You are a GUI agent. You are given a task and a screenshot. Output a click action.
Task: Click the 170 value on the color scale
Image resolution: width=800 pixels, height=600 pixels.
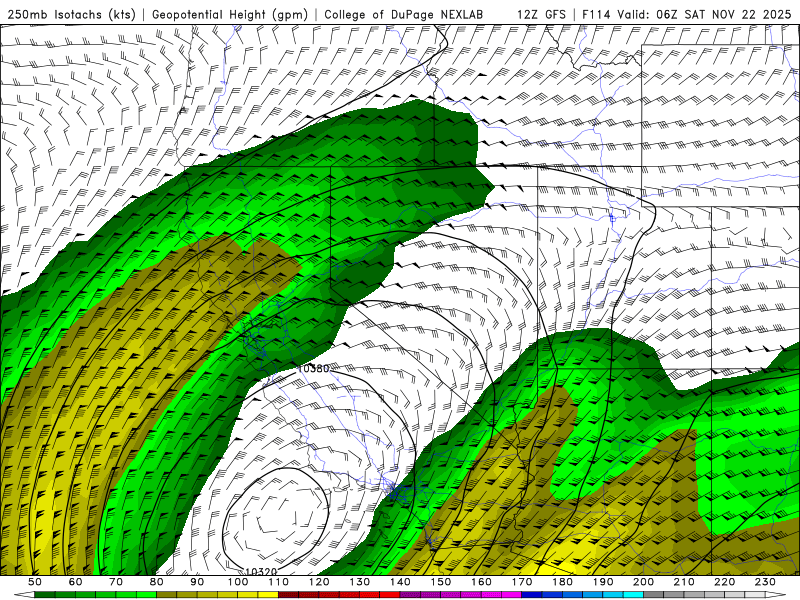521,582
